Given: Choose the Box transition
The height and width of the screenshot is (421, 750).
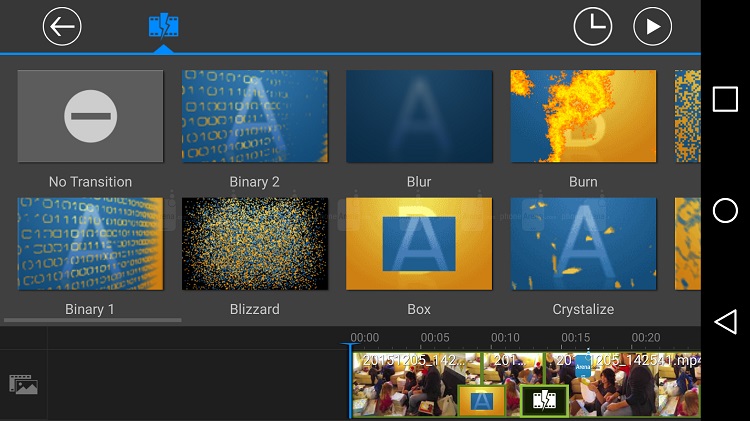Looking at the screenshot, I should click(419, 244).
